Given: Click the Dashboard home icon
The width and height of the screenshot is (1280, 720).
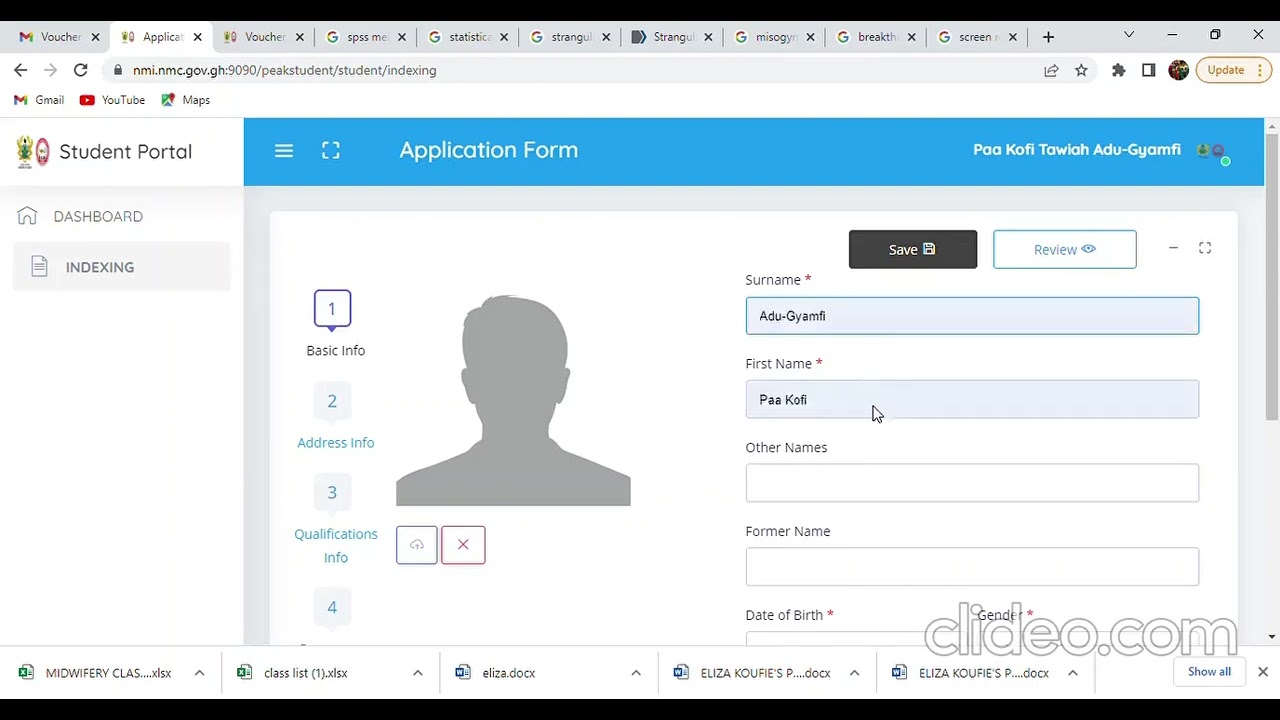Looking at the screenshot, I should pyautogui.click(x=27, y=216).
